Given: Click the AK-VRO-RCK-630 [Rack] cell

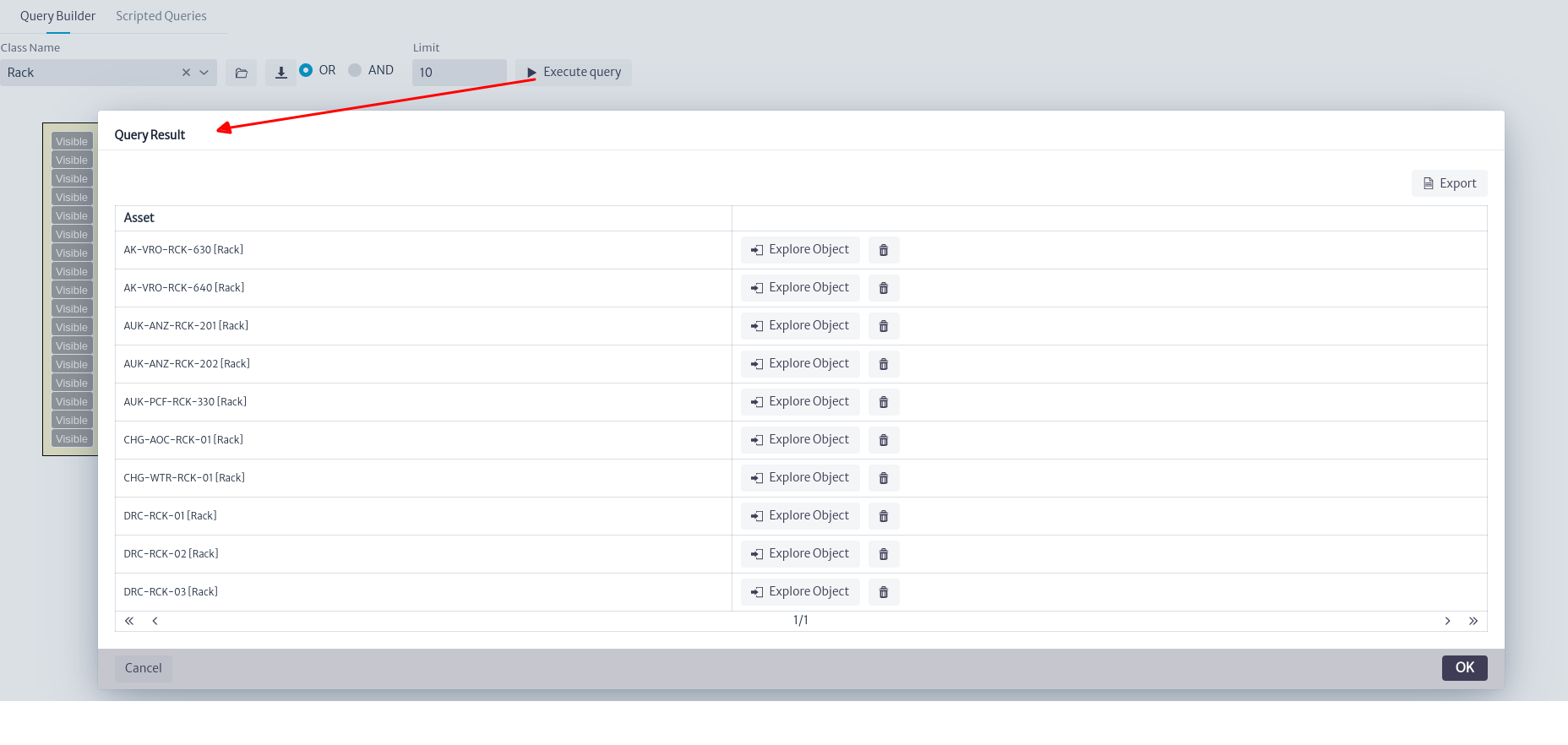Looking at the screenshot, I should [423, 250].
